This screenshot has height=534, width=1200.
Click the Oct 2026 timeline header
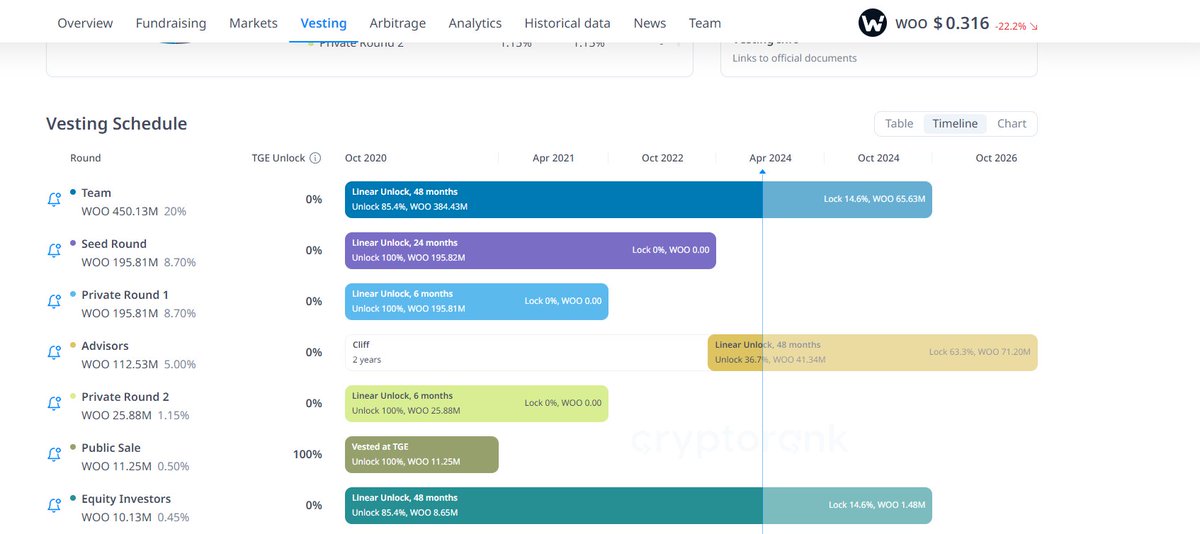pos(996,158)
